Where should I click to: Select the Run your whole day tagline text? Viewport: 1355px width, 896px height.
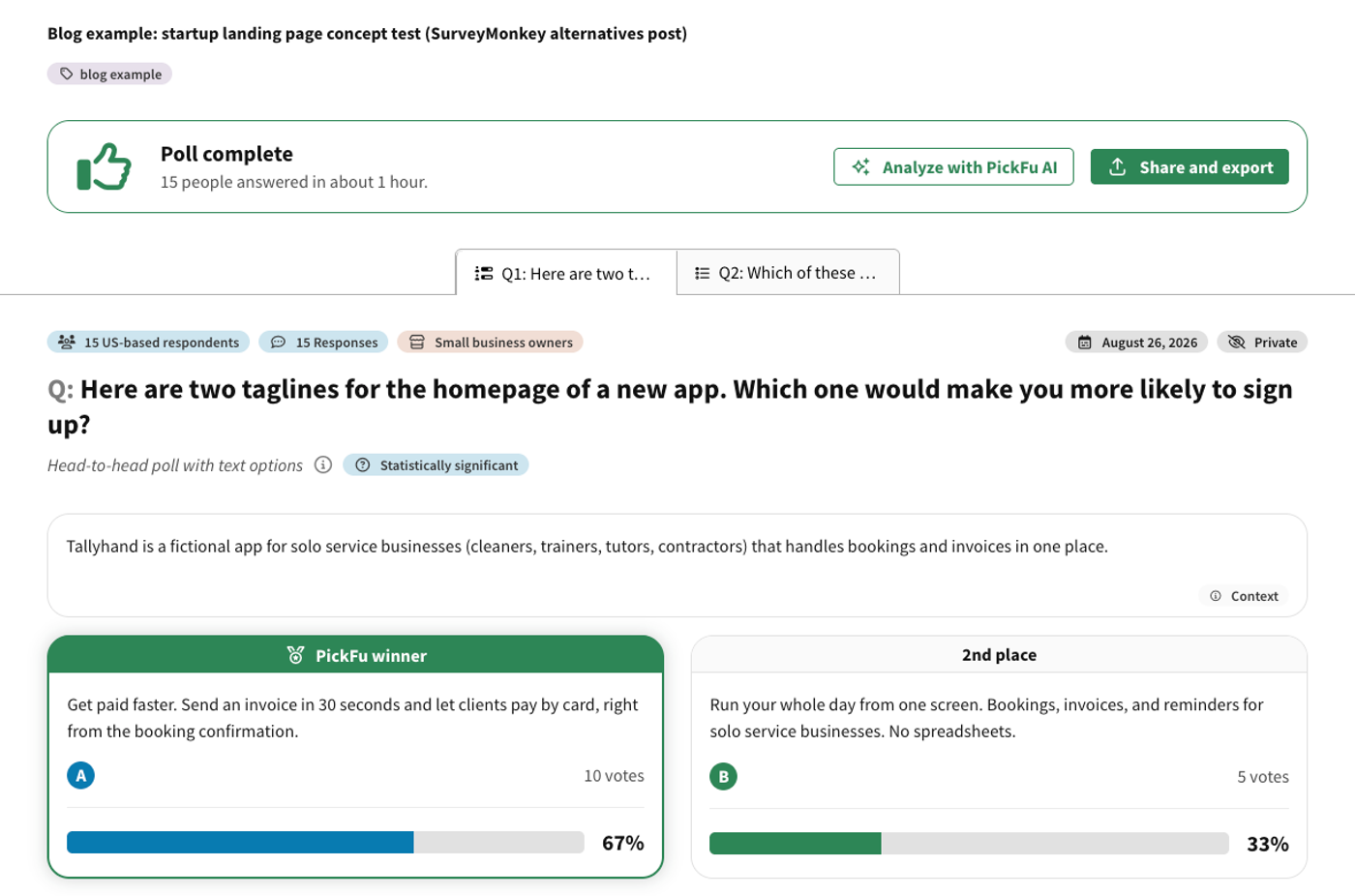click(986, 717)
